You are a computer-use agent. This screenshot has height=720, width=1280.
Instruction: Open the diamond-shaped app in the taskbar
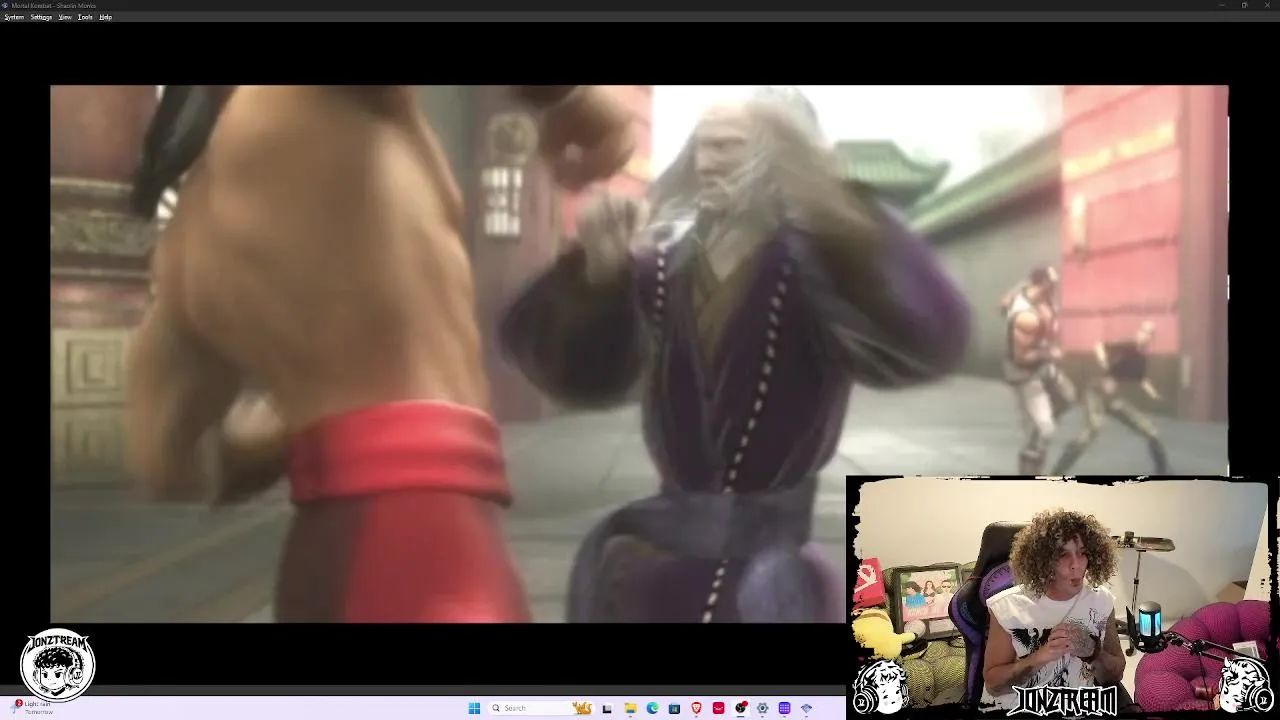(x=806, y=708)
